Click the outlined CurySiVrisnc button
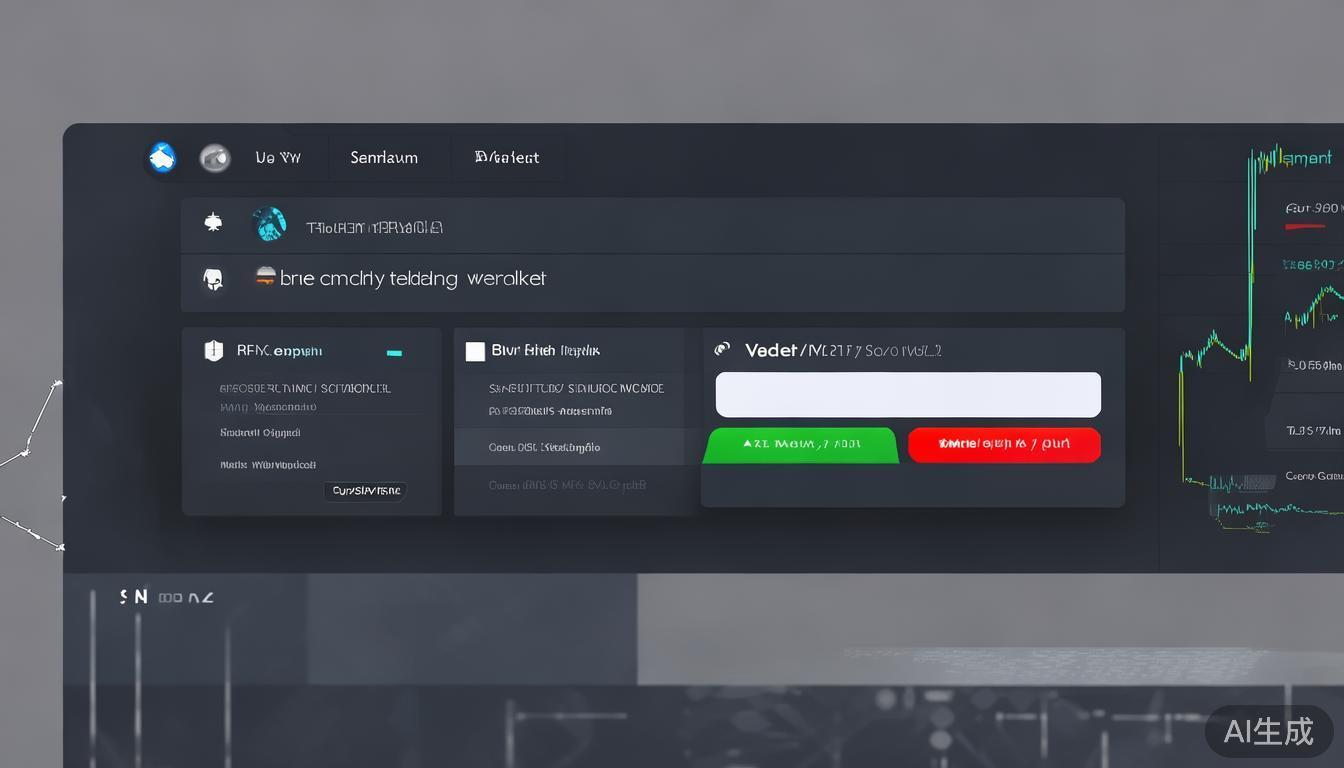The width and height of the screenshot is (1344, 768). [x=365, y=491]
